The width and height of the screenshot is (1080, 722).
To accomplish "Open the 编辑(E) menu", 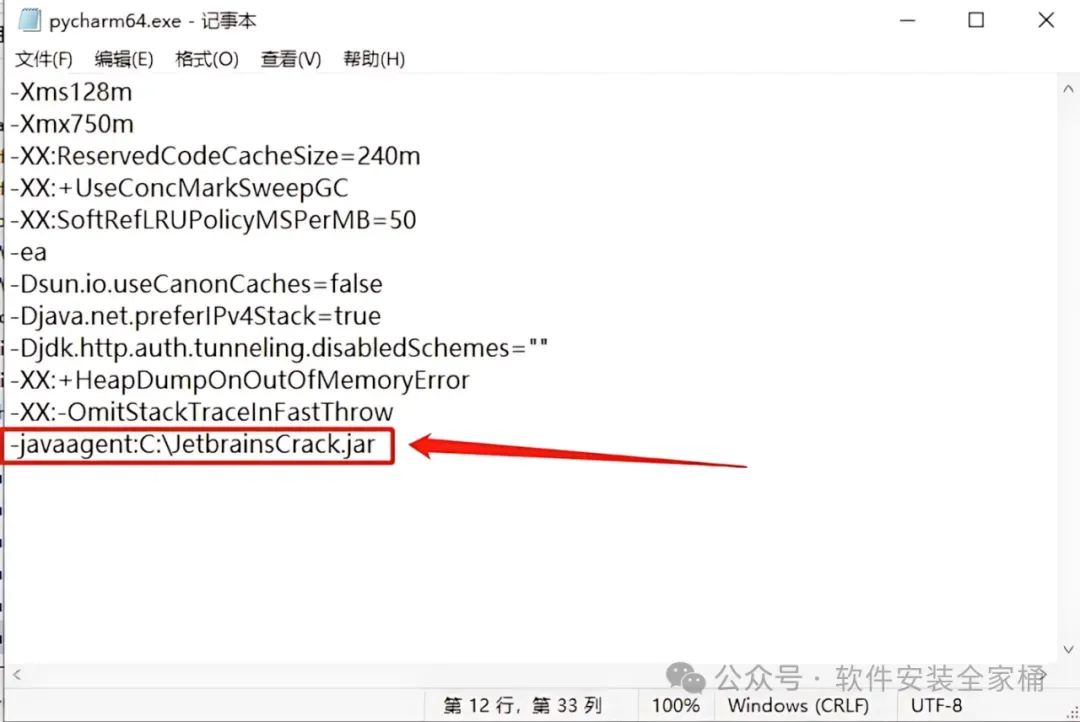I will 124,59.
